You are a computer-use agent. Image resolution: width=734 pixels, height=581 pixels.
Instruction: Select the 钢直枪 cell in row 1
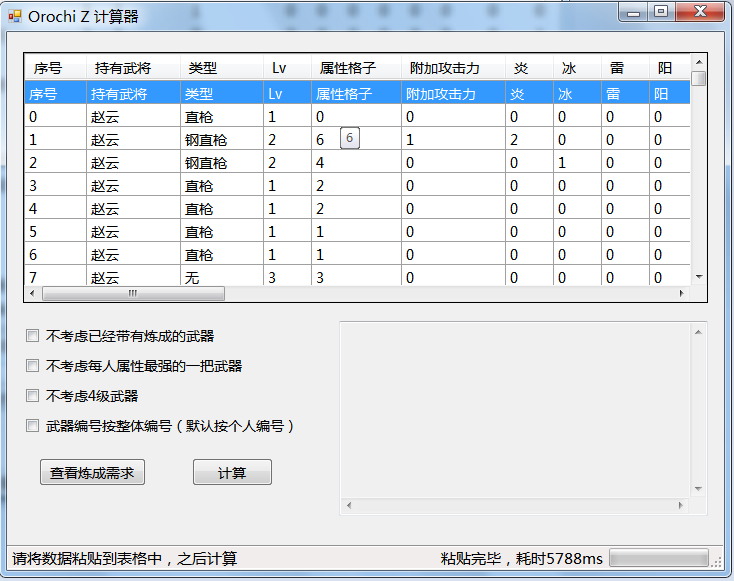tap(206, 140)
